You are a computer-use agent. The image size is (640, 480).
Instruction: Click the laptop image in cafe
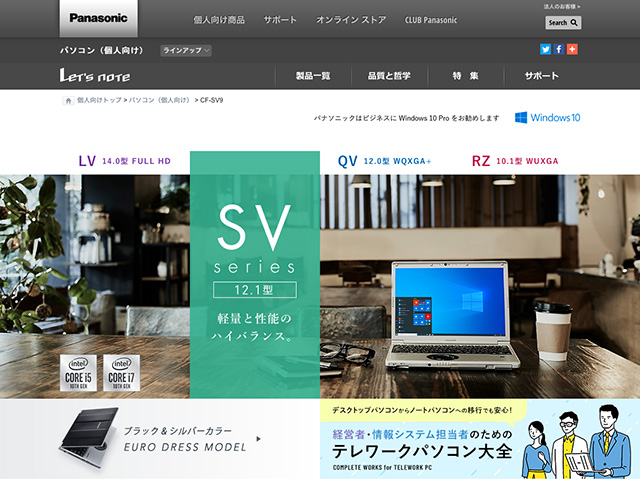pyautogui.click(x=453, y=315)
